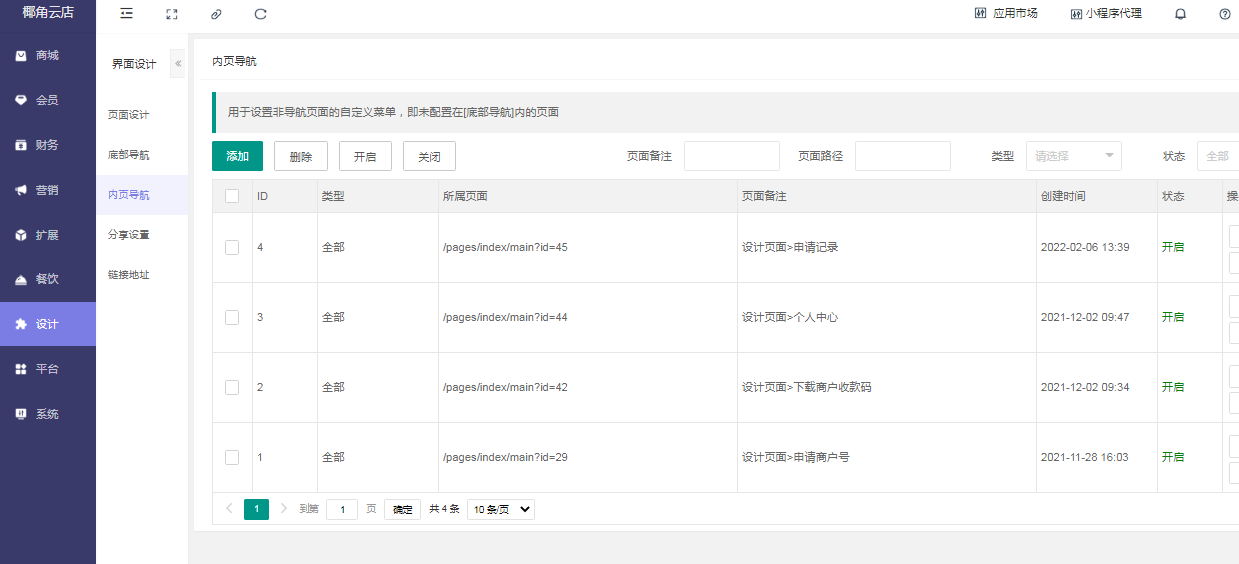Viewport: 1239px width, 564px height.
Task: Click the refresh icon in top bar
Action: point(261,14)
